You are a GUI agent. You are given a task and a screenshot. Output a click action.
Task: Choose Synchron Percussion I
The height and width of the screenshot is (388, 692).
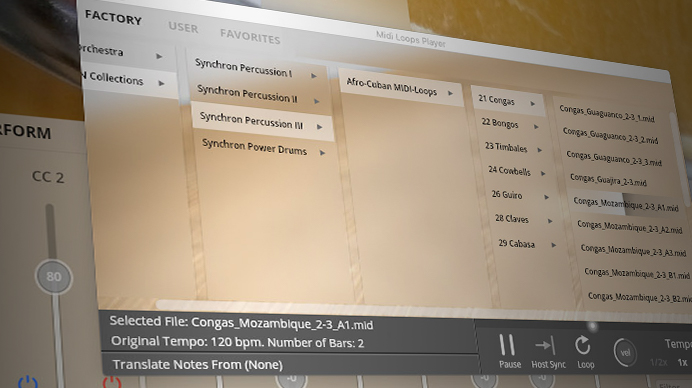point(243,68)
